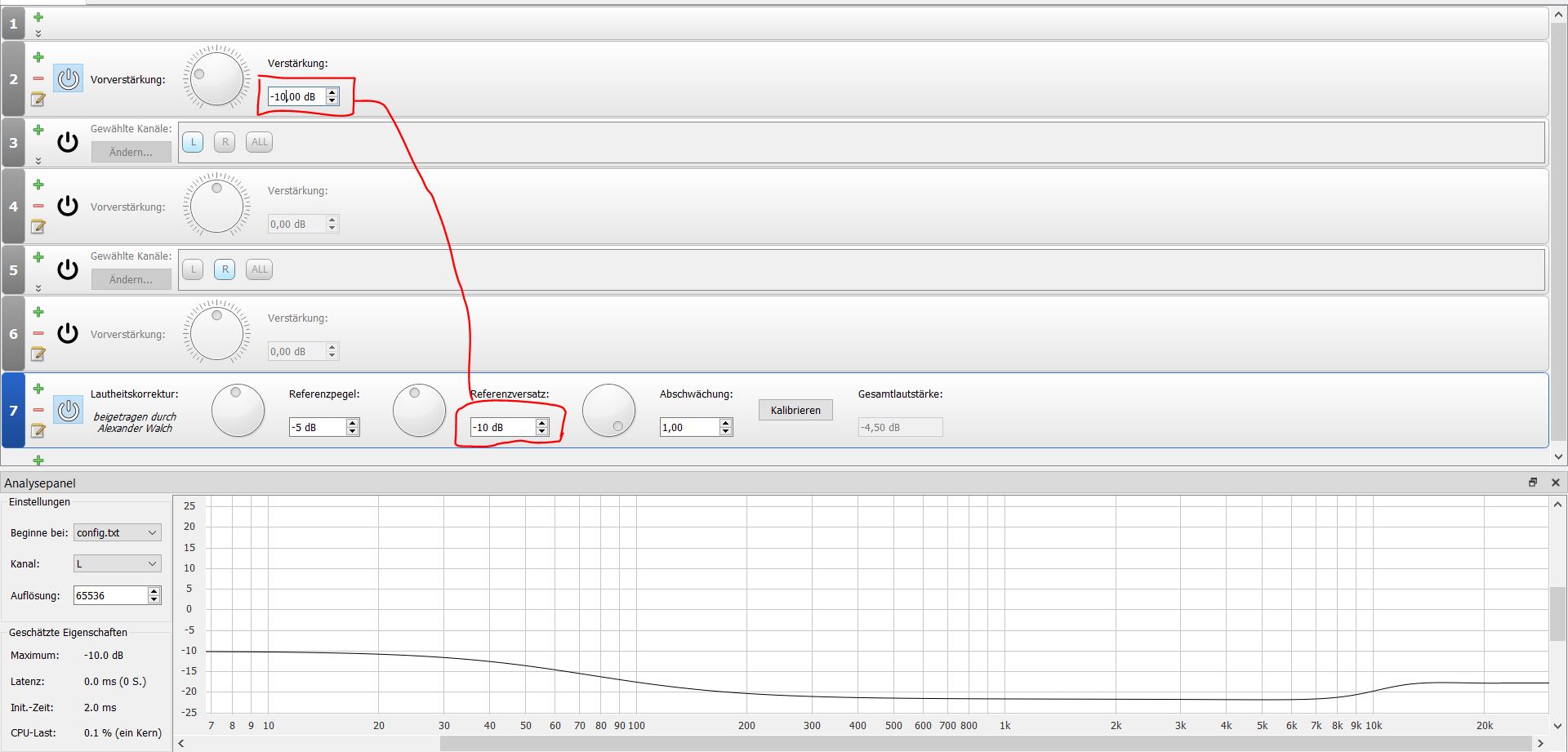Add filter with plus below row 7
1568x752 pixels.
38,461
